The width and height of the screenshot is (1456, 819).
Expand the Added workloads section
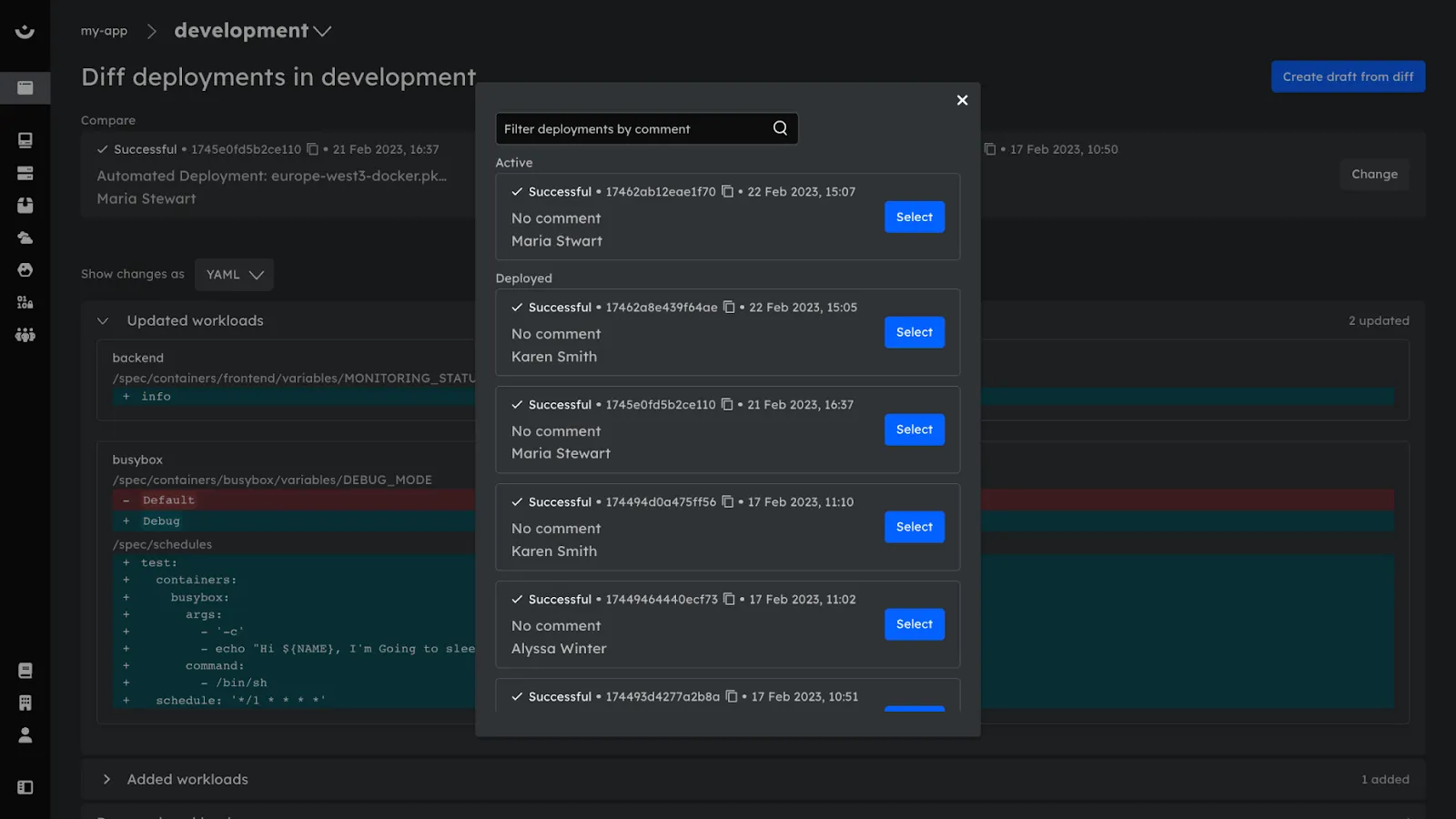[106, 779]
